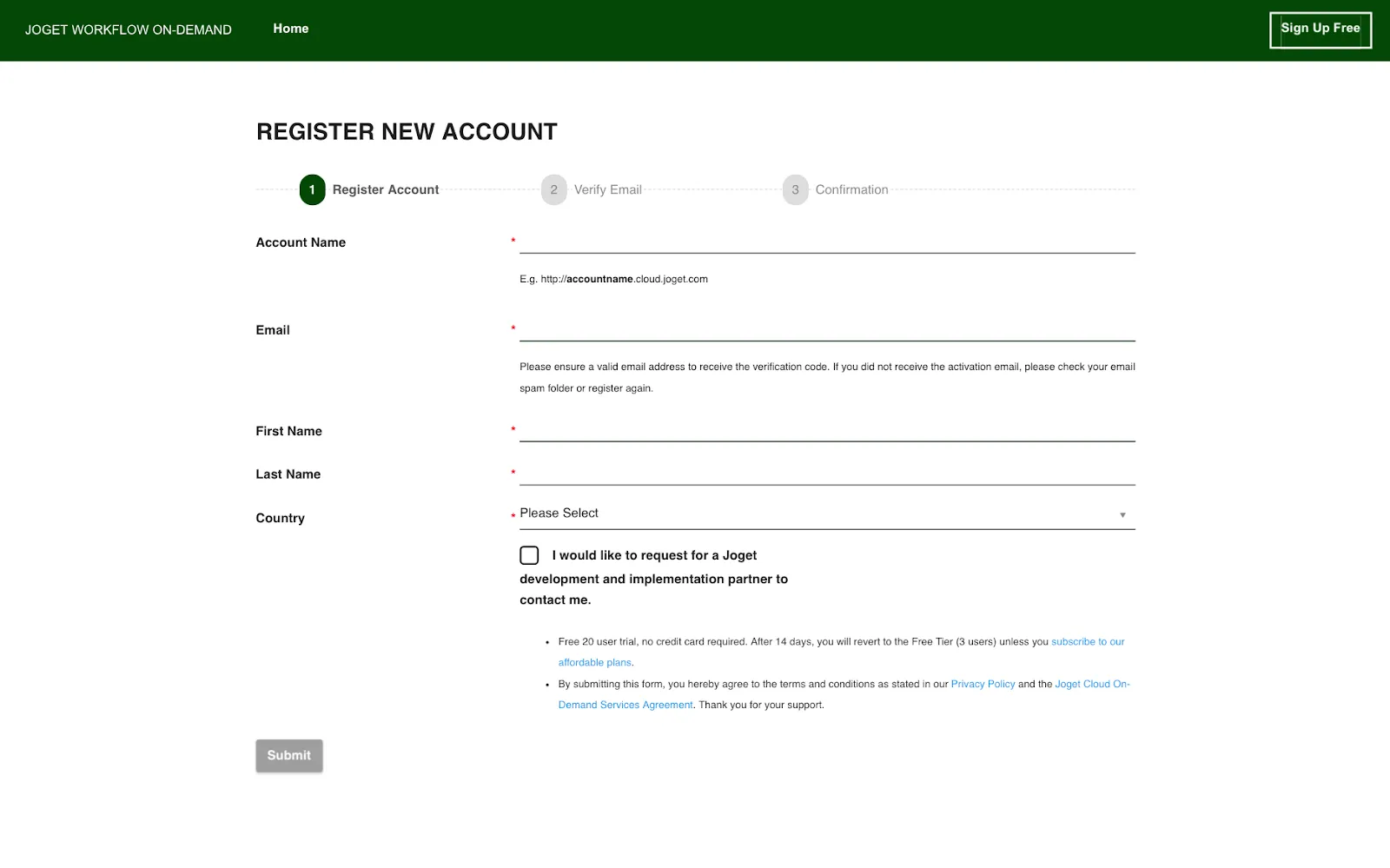The width and height of the screenshot is (1390, 868).
Task: Click the Joget Workflow On-Demand brand link
Action: pos(129,30)
